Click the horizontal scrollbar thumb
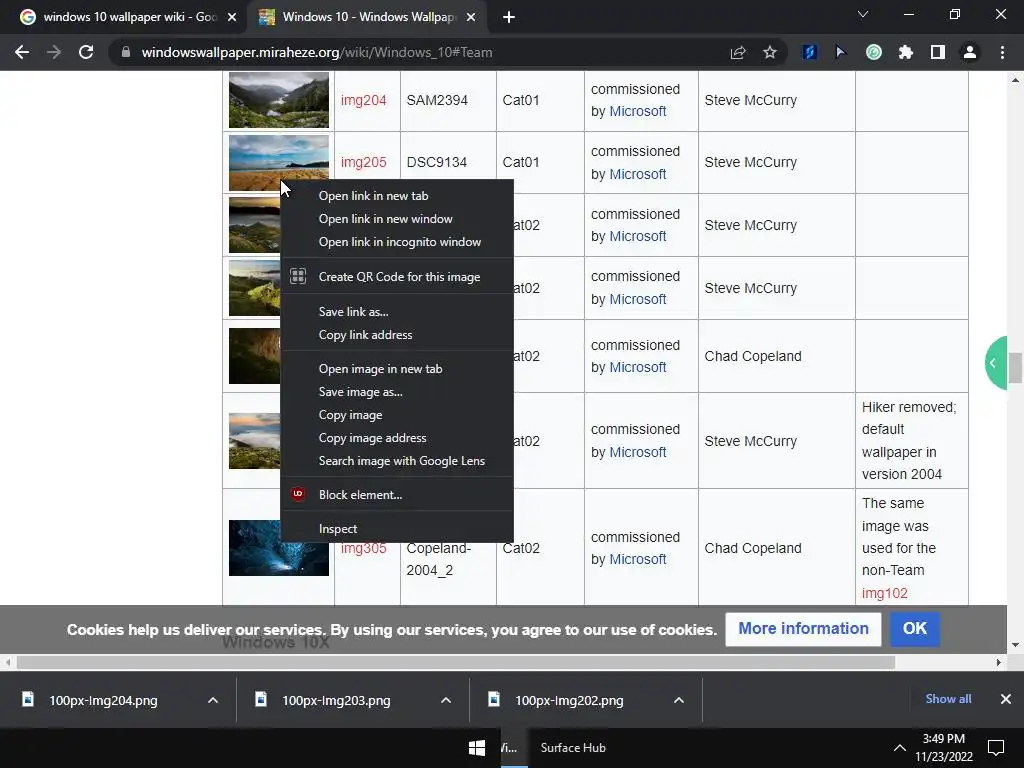This screenshot has height=768, width=1024. tap(456, 662)
